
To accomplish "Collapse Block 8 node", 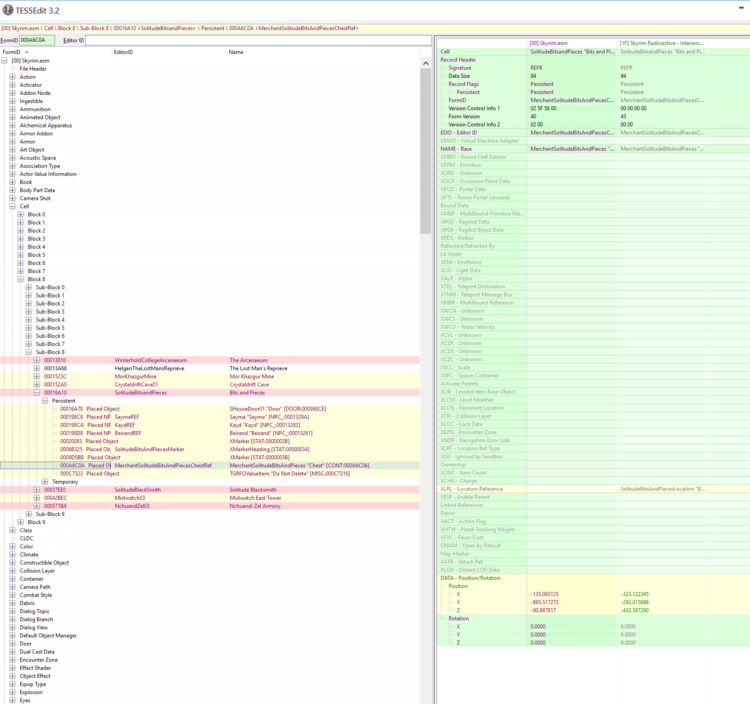I will [21, 279].
